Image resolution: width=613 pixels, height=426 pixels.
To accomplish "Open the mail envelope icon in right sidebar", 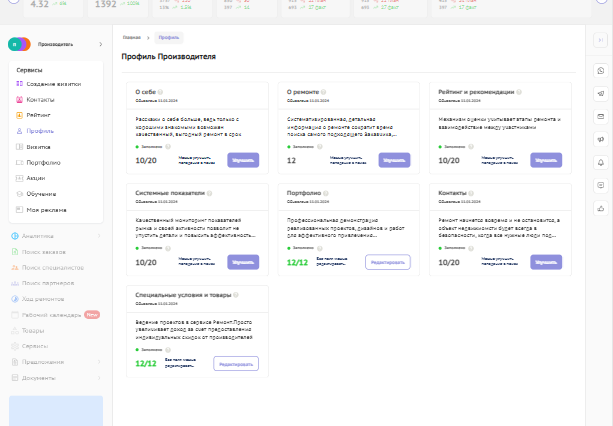I will tap(601, 116).
